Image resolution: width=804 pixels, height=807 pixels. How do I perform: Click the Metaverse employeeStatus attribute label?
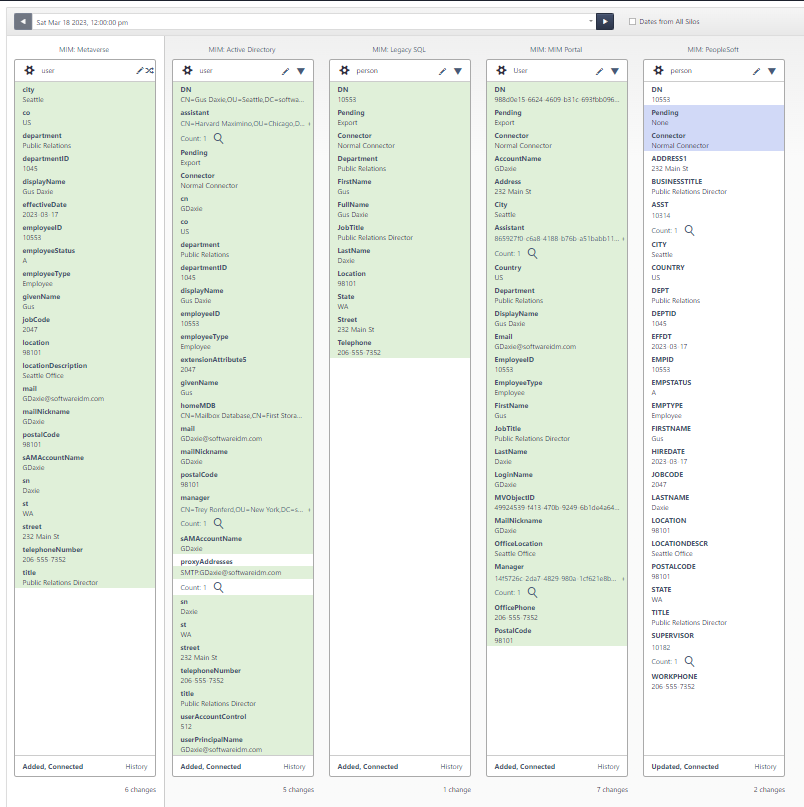coord(48,251)
